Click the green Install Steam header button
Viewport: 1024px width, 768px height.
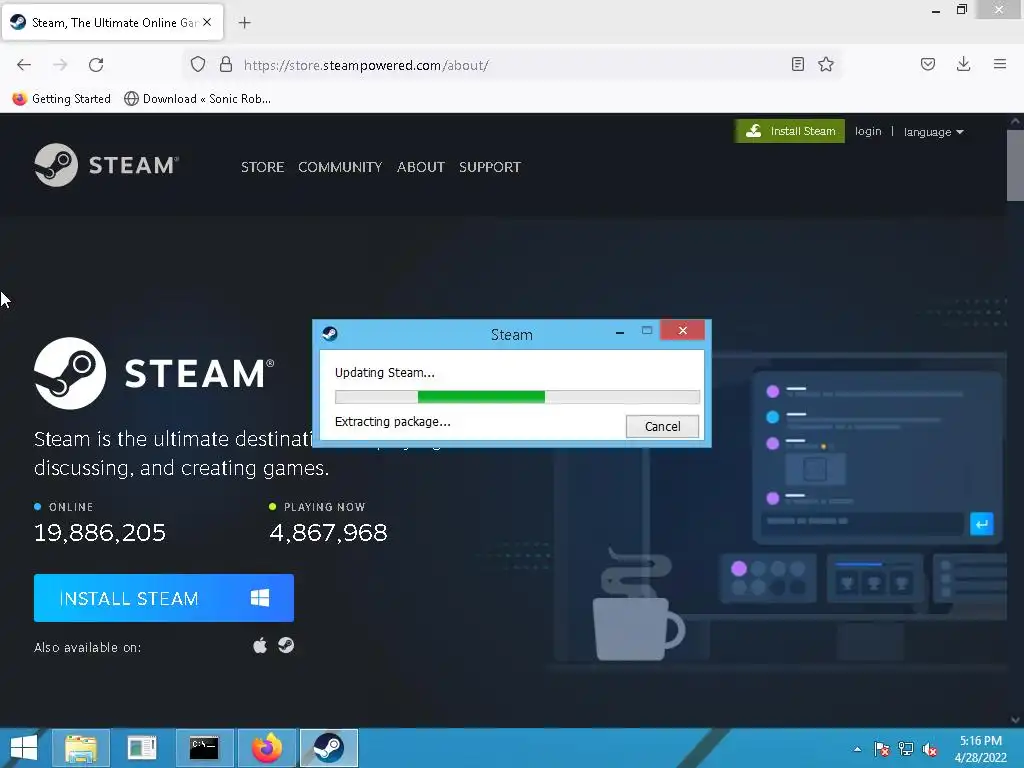point(790,131)
